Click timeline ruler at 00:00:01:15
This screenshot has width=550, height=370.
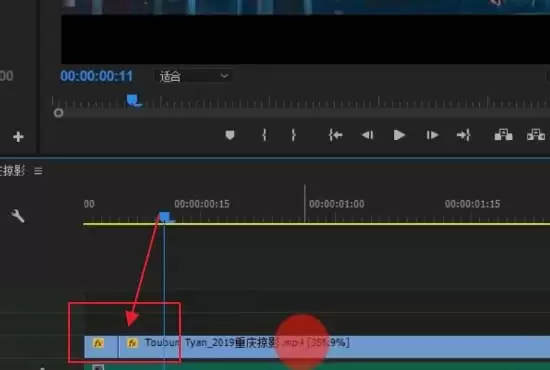pos(472,204)
